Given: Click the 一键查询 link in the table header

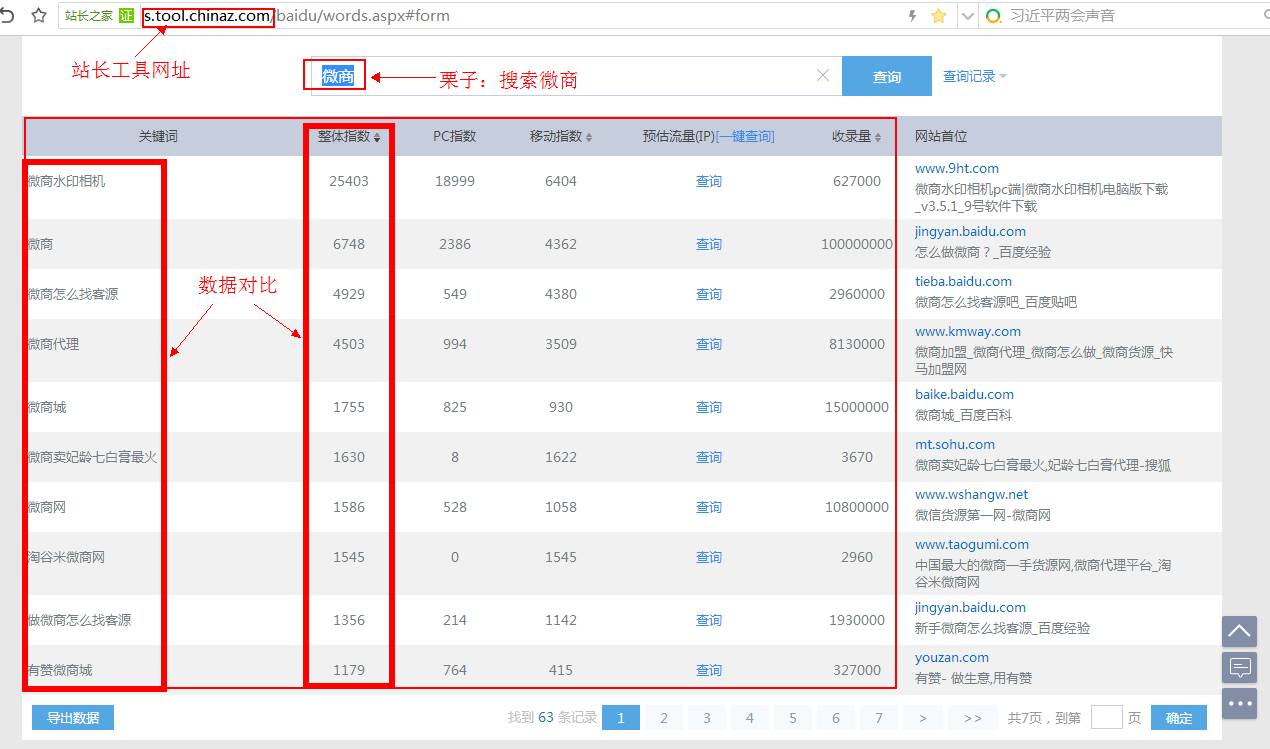Looking at the screenshot, I should click(x=747, y=136).
